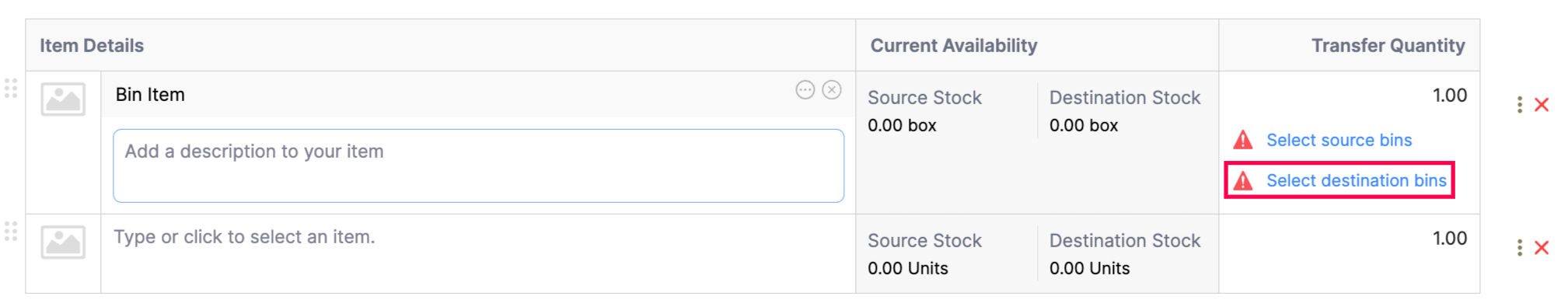Image resolution: width=1568 pixels, height=307 pixels.
Task: Click the Transfer Quantity column header
Action: click(x=1388, y=46)
